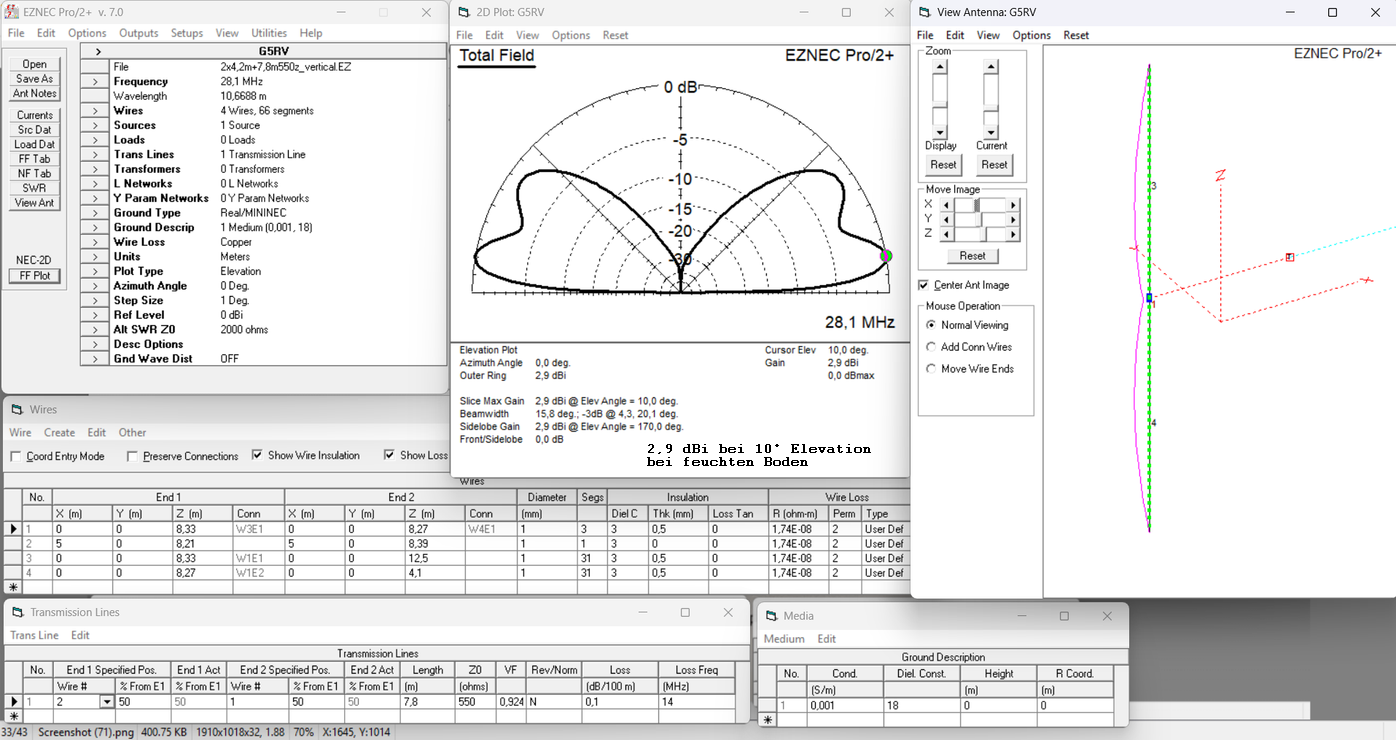
Task: Open the Wires entry arrow button
Action: pos(95,111)
